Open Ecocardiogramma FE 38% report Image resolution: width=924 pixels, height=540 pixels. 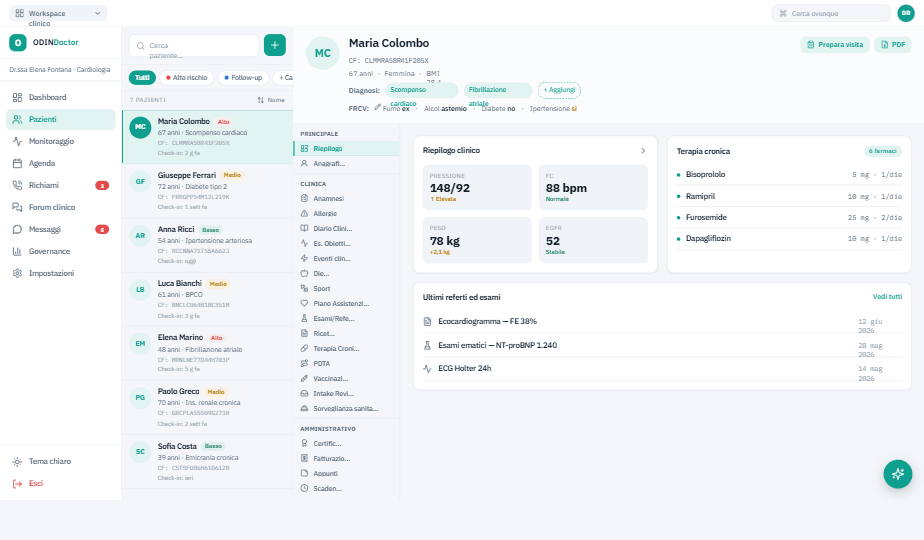pos(662,322)
